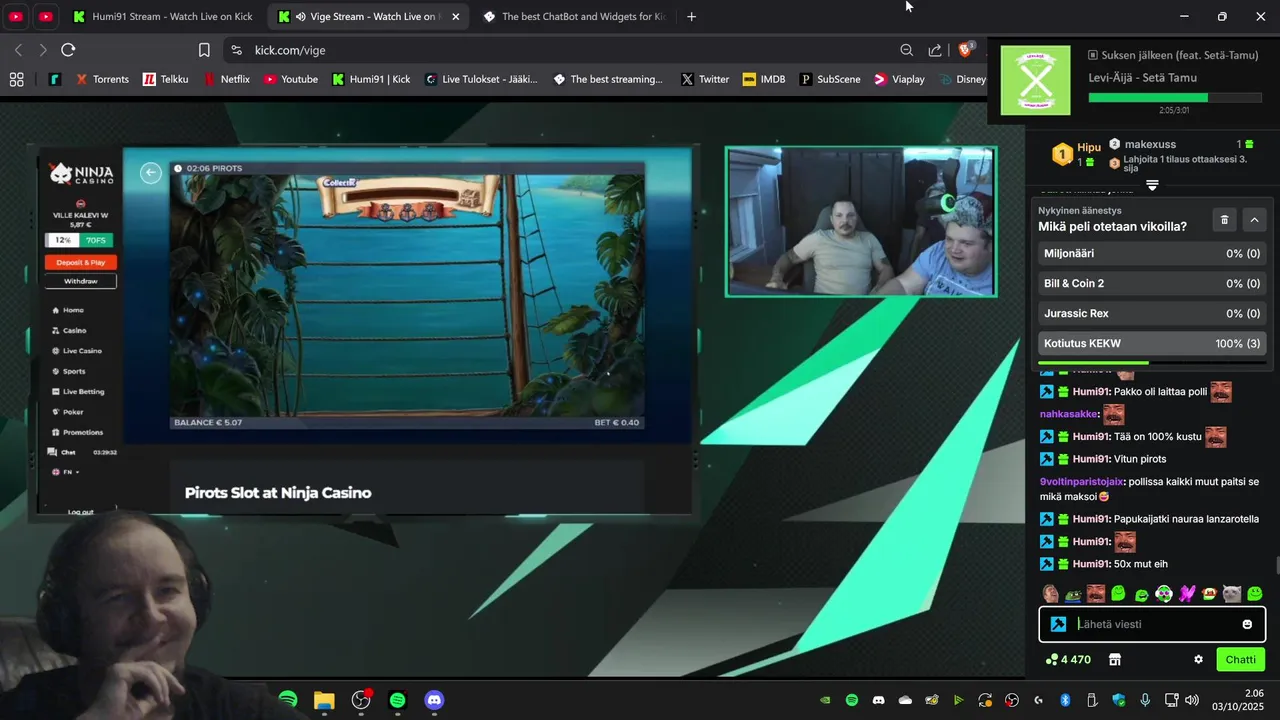Open second pinned YouTube tab
This screenshot has height=720, width=1280.
coord(46,16)
